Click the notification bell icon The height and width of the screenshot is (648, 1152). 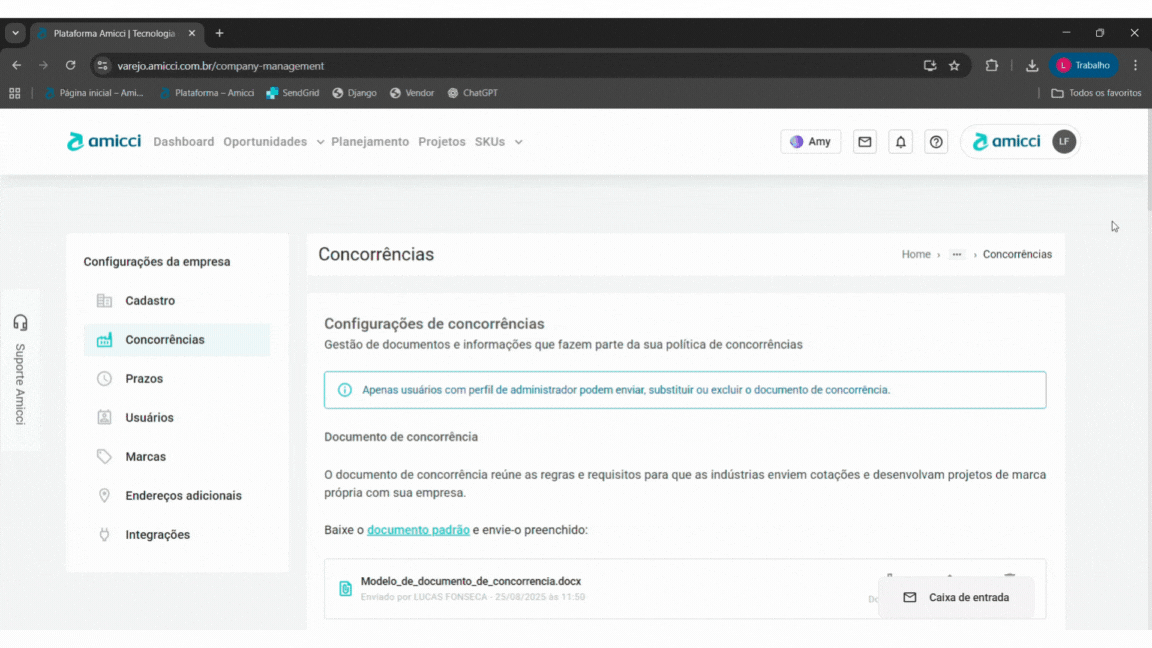pyautogui.click(x=900, y=141)
